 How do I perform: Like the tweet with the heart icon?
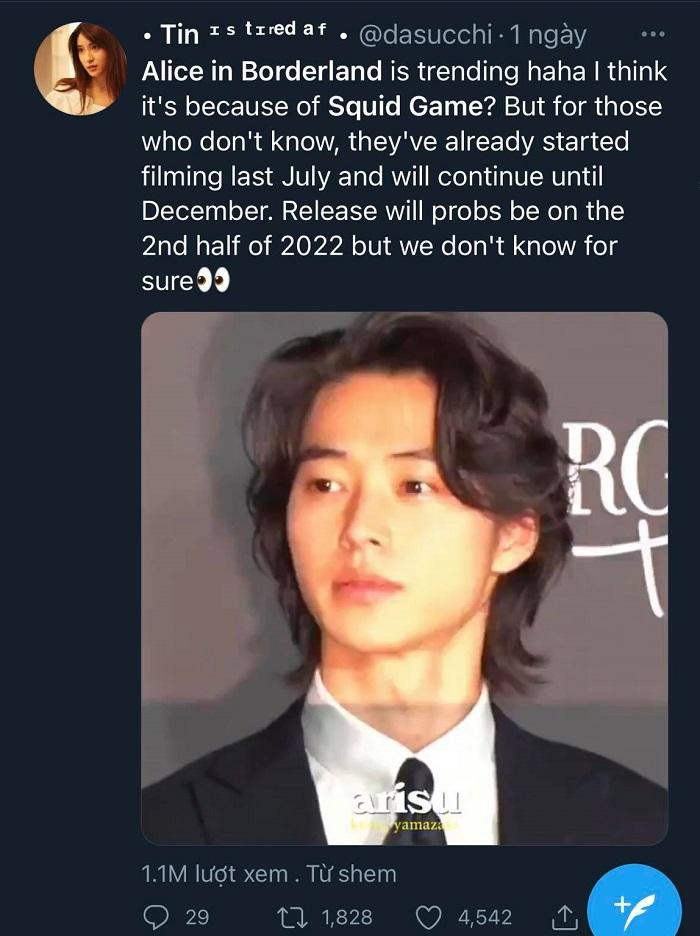coord(428,916)
